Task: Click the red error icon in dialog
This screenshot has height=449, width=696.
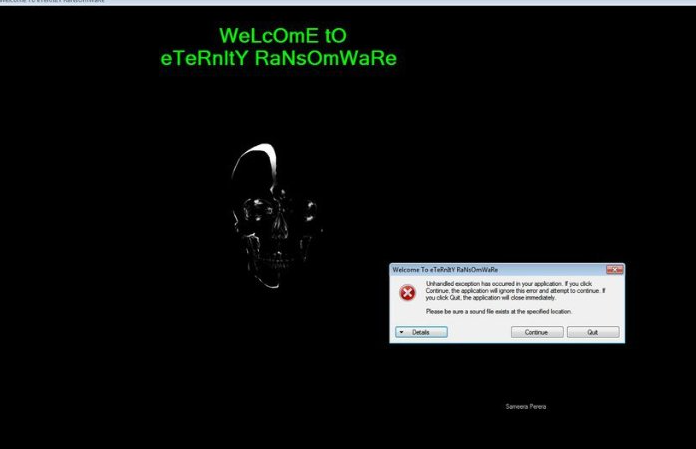Action: coord(407,293)
